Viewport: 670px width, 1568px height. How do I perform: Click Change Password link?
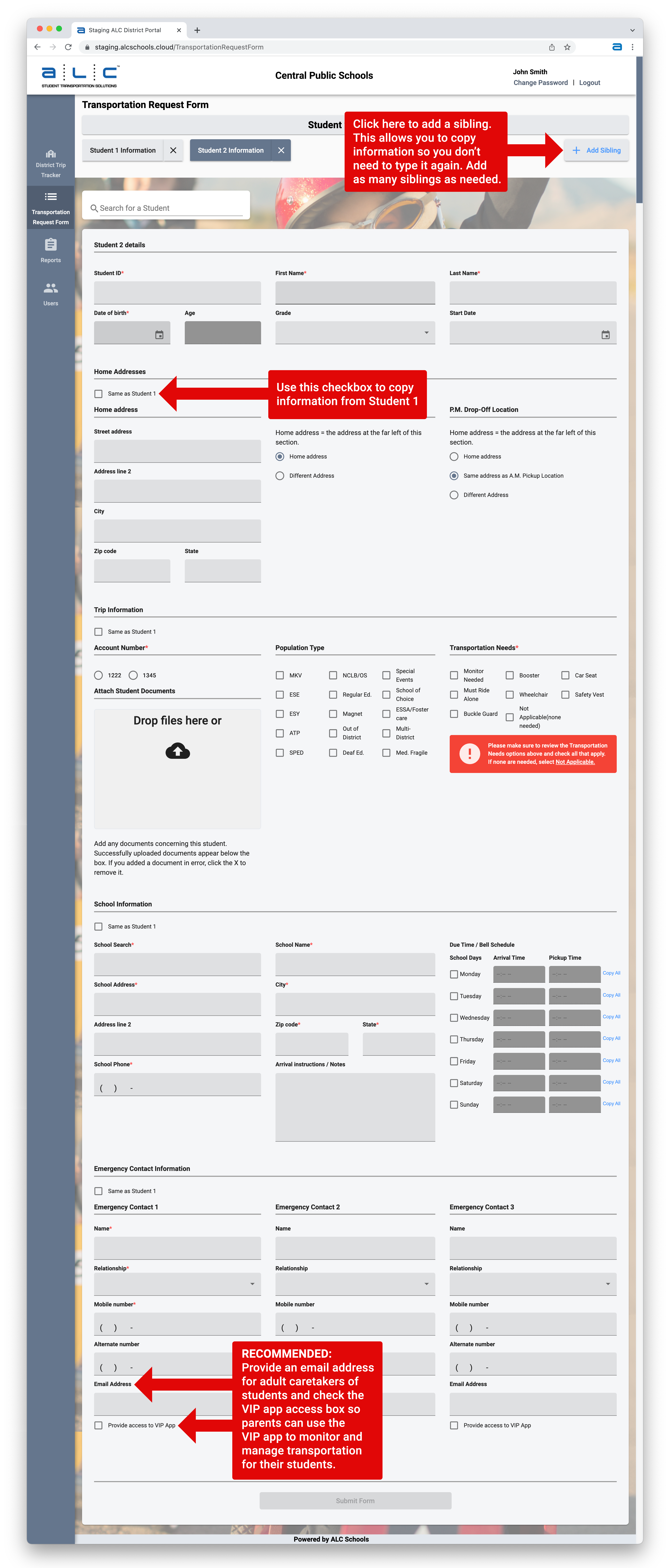coord(540,83)
